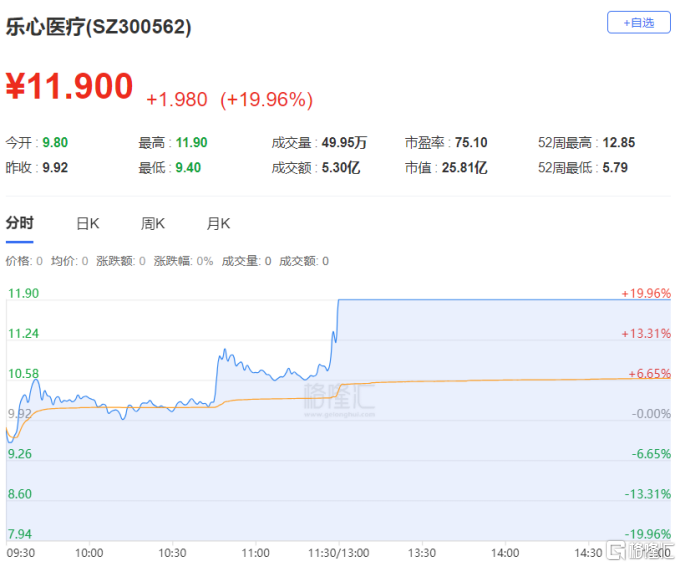The height and width of the screenshot is (567, 681).
Task: Click the 格隆汇 logo at the bottom right
Action: point(639,550)
